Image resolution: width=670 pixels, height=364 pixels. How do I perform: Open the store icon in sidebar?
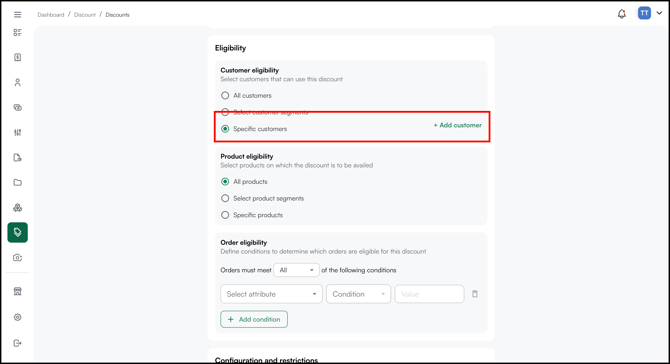tap(18, 291)
